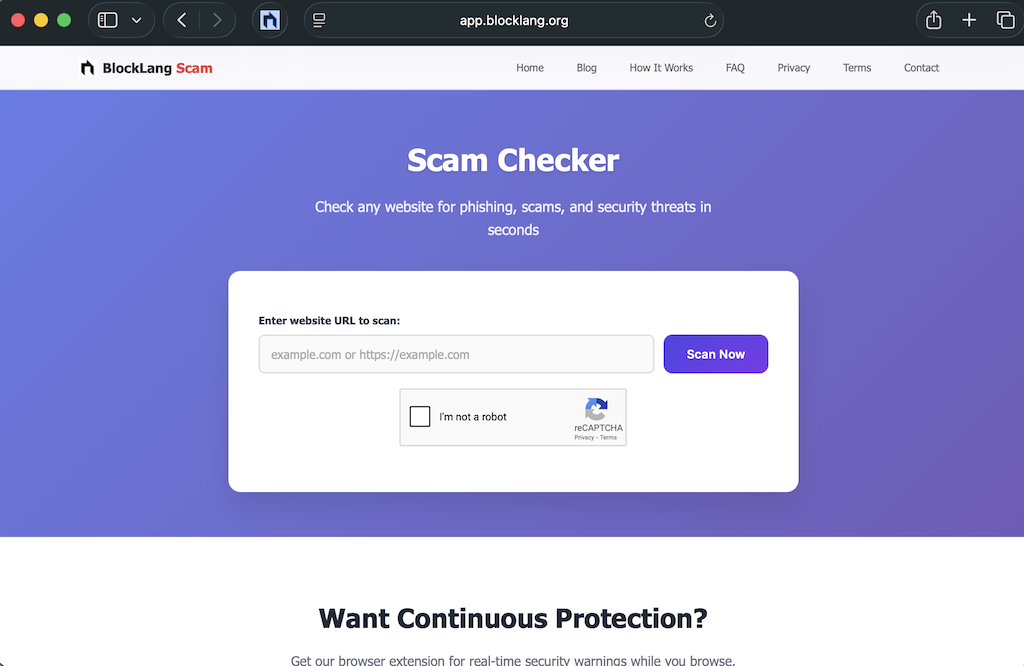Open the Share icon in toolbar

[x=934, y=20]
